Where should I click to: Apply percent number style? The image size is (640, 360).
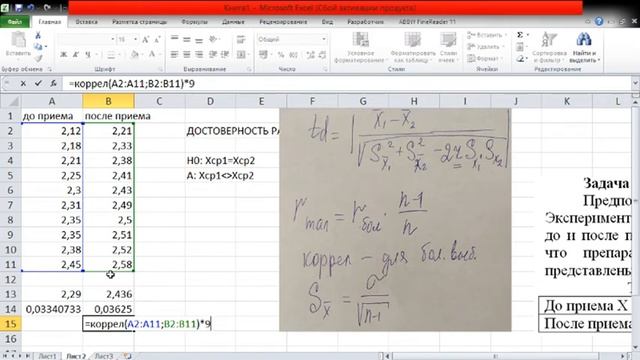click(281, 54)
